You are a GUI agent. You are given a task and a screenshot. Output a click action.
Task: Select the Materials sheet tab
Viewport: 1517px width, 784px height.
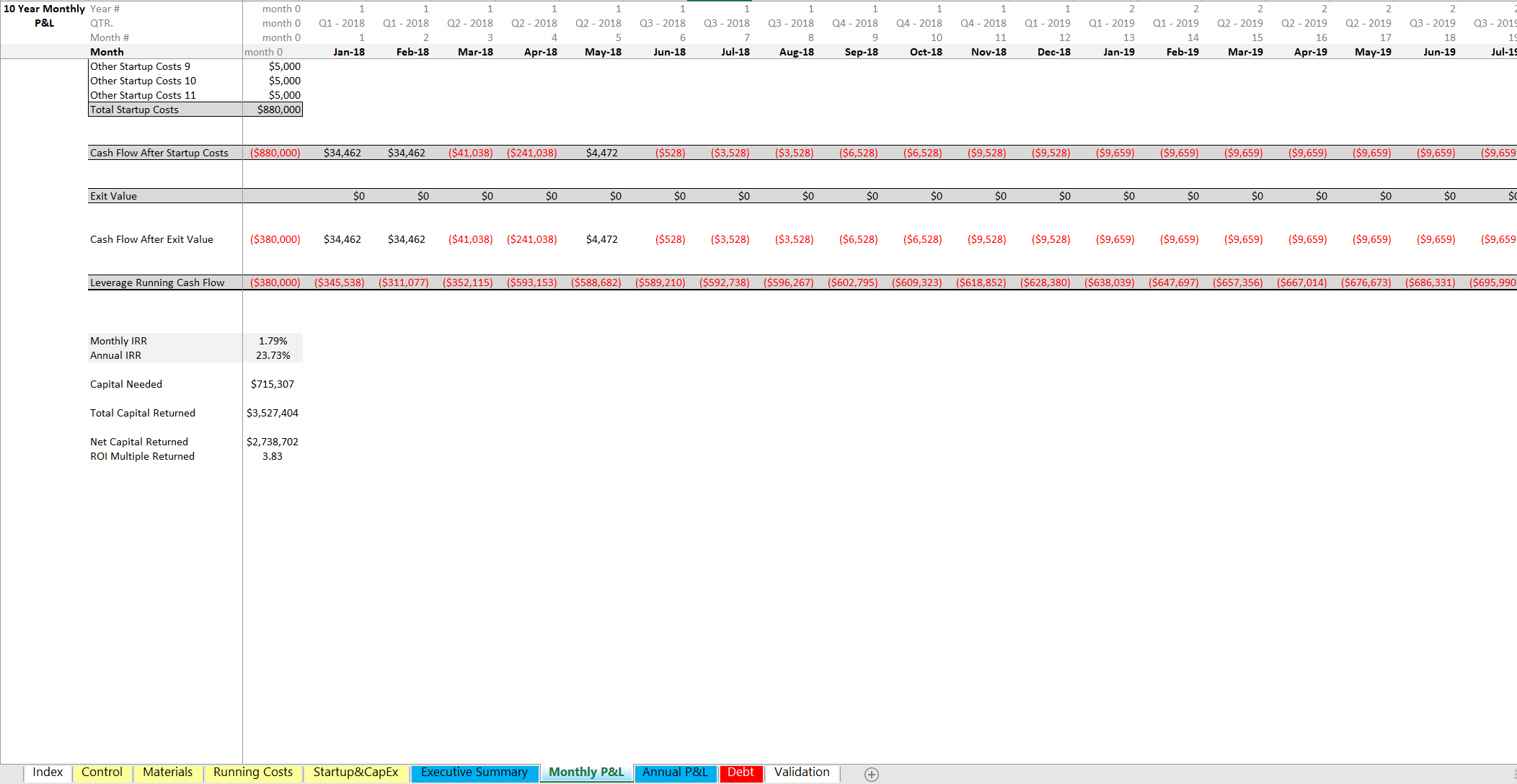pyautogui.click(x=167, y=772)
